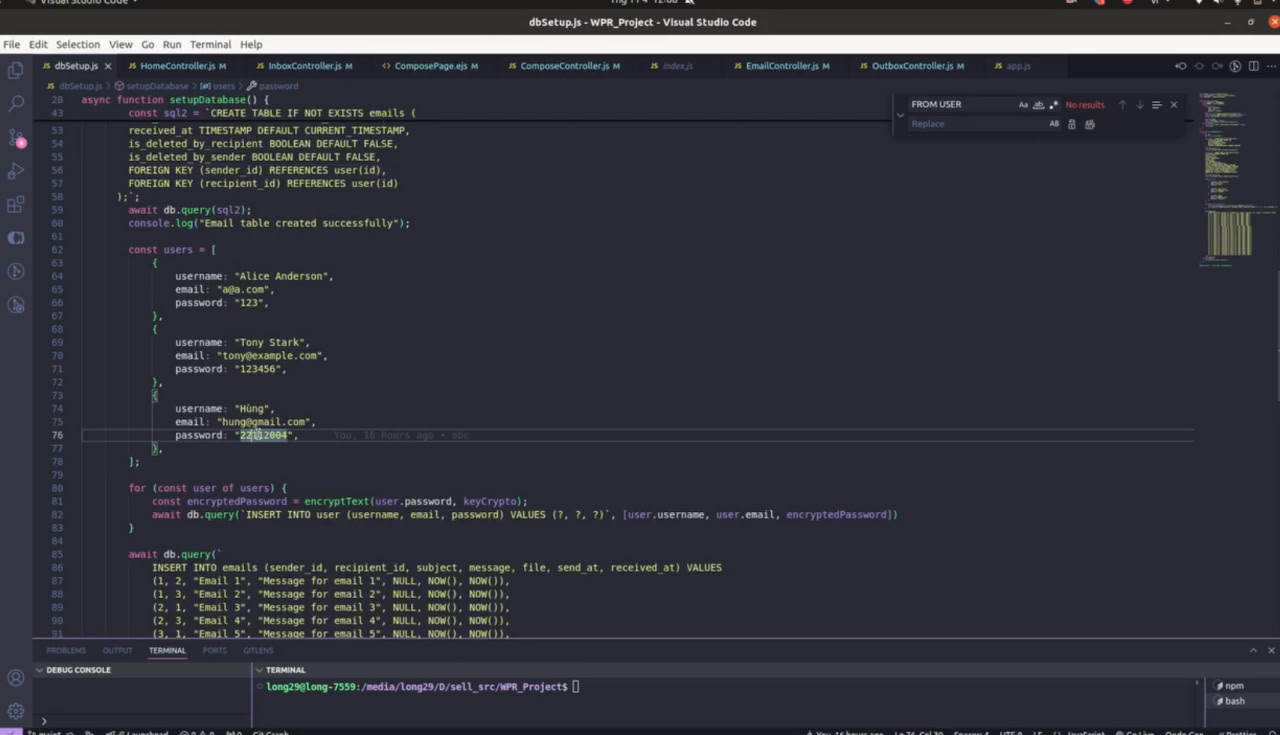Go to previous find match arrow
The image size is (1280, 735).
click(x=1122, y=105)
